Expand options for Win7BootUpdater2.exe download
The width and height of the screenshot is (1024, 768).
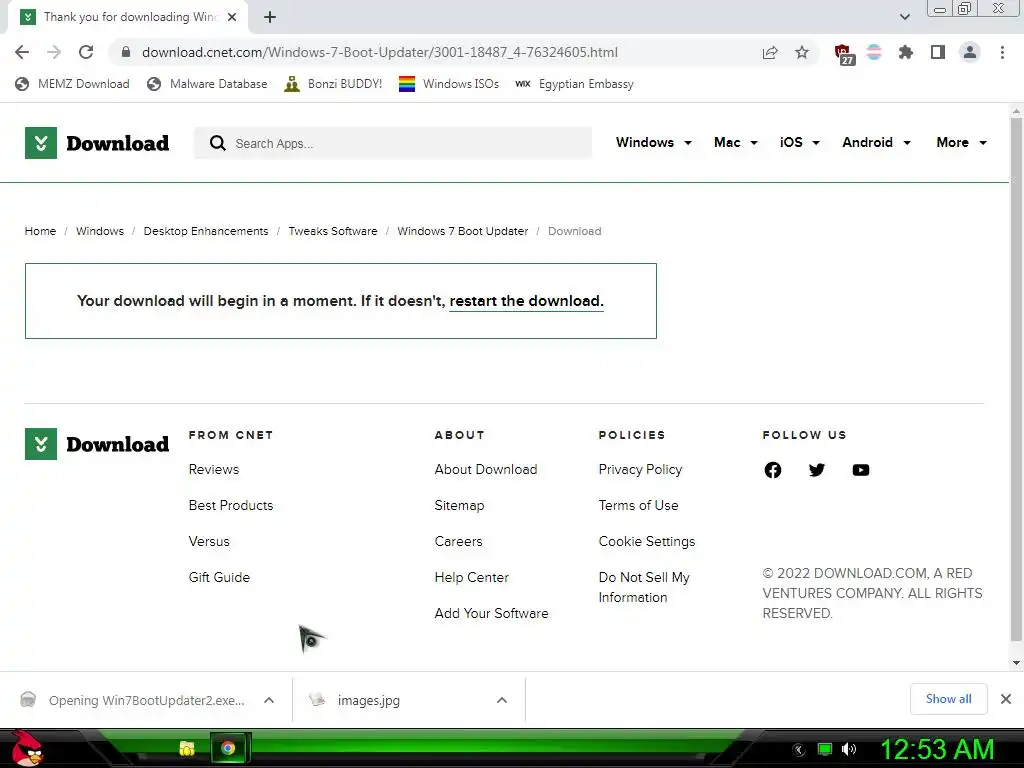click(x=268, y=700)
